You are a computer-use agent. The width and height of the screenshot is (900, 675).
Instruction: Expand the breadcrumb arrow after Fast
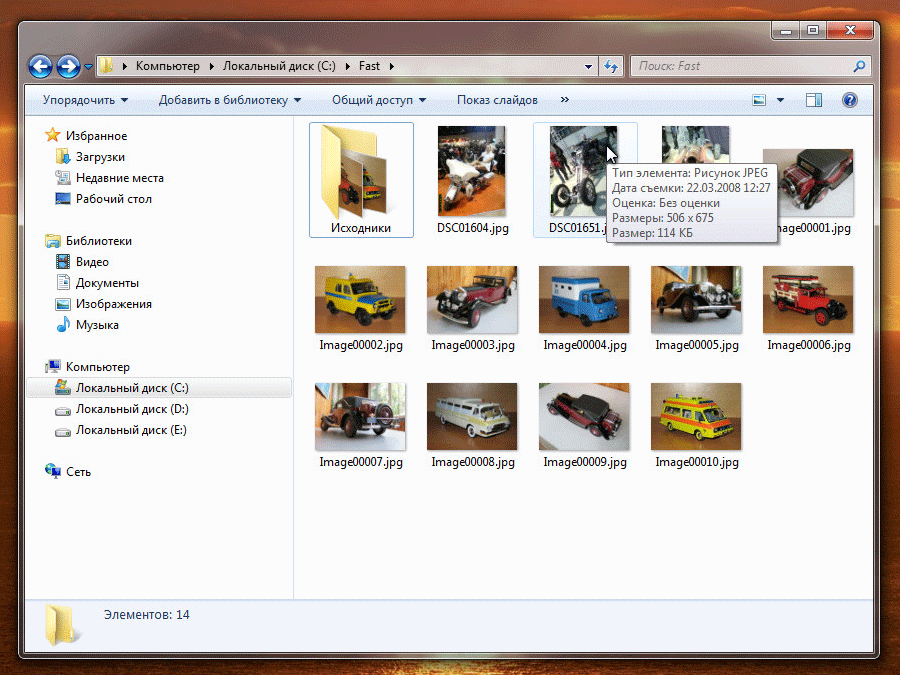click(391, 67)
